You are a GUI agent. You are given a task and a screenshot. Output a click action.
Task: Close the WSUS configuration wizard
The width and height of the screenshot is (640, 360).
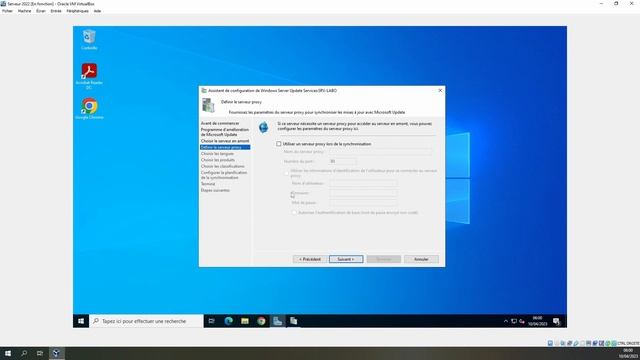pos(440,91)
